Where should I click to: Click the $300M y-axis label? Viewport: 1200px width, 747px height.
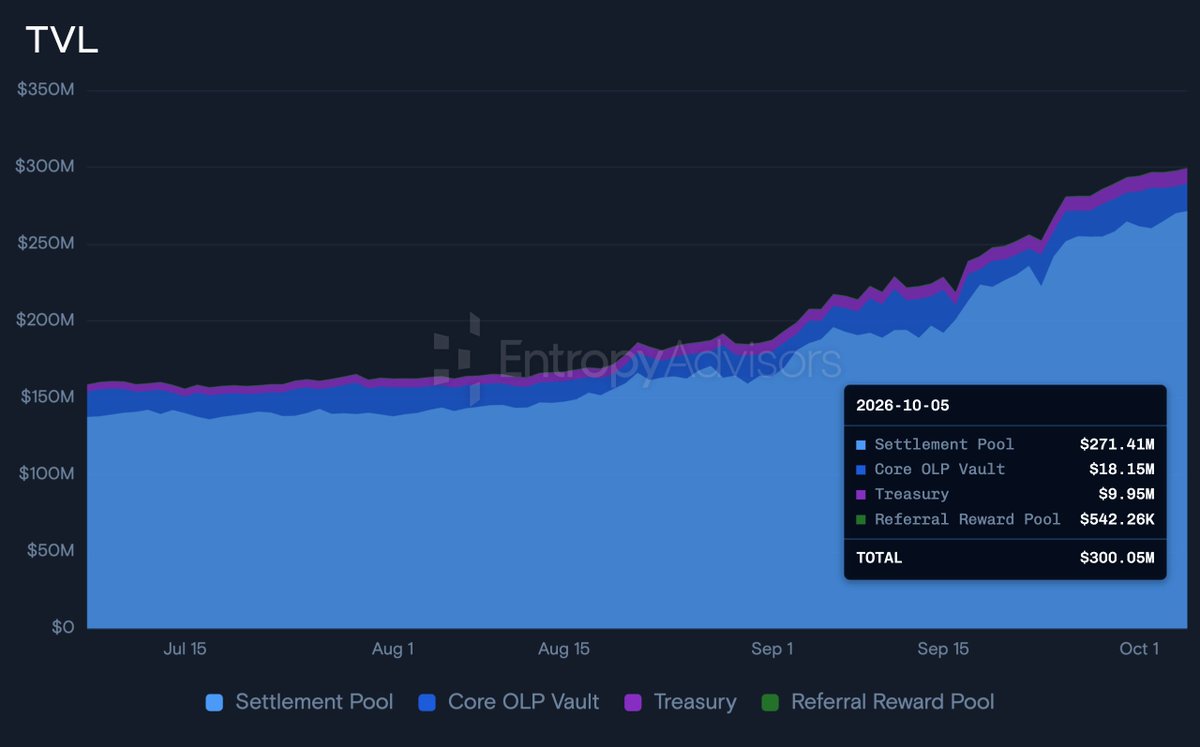46,167
